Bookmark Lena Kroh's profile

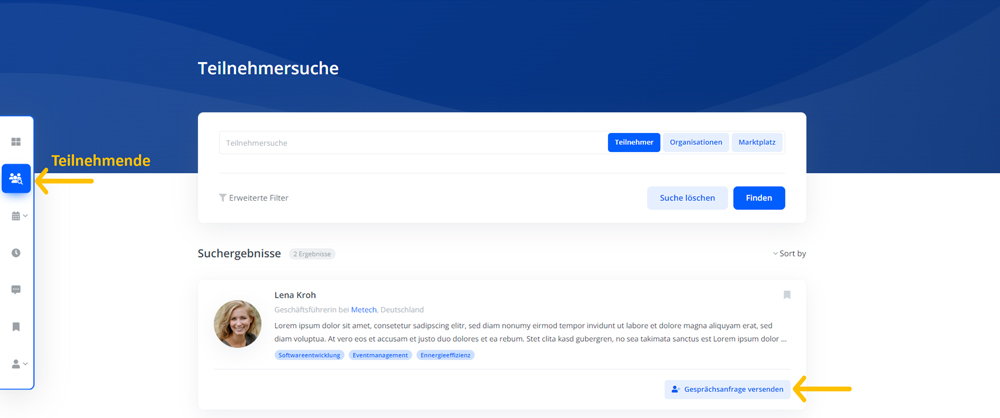click(787, 295)
